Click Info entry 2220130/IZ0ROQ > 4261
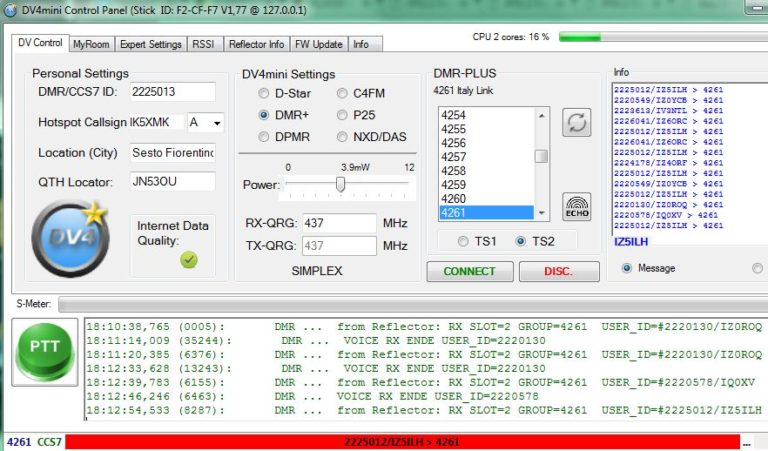Screen dimensions: 768x451 668,205
